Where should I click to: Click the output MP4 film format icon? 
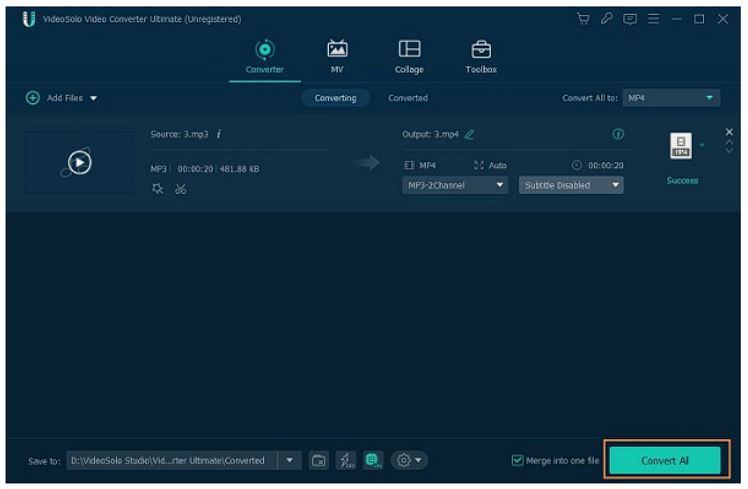(409, 166)
